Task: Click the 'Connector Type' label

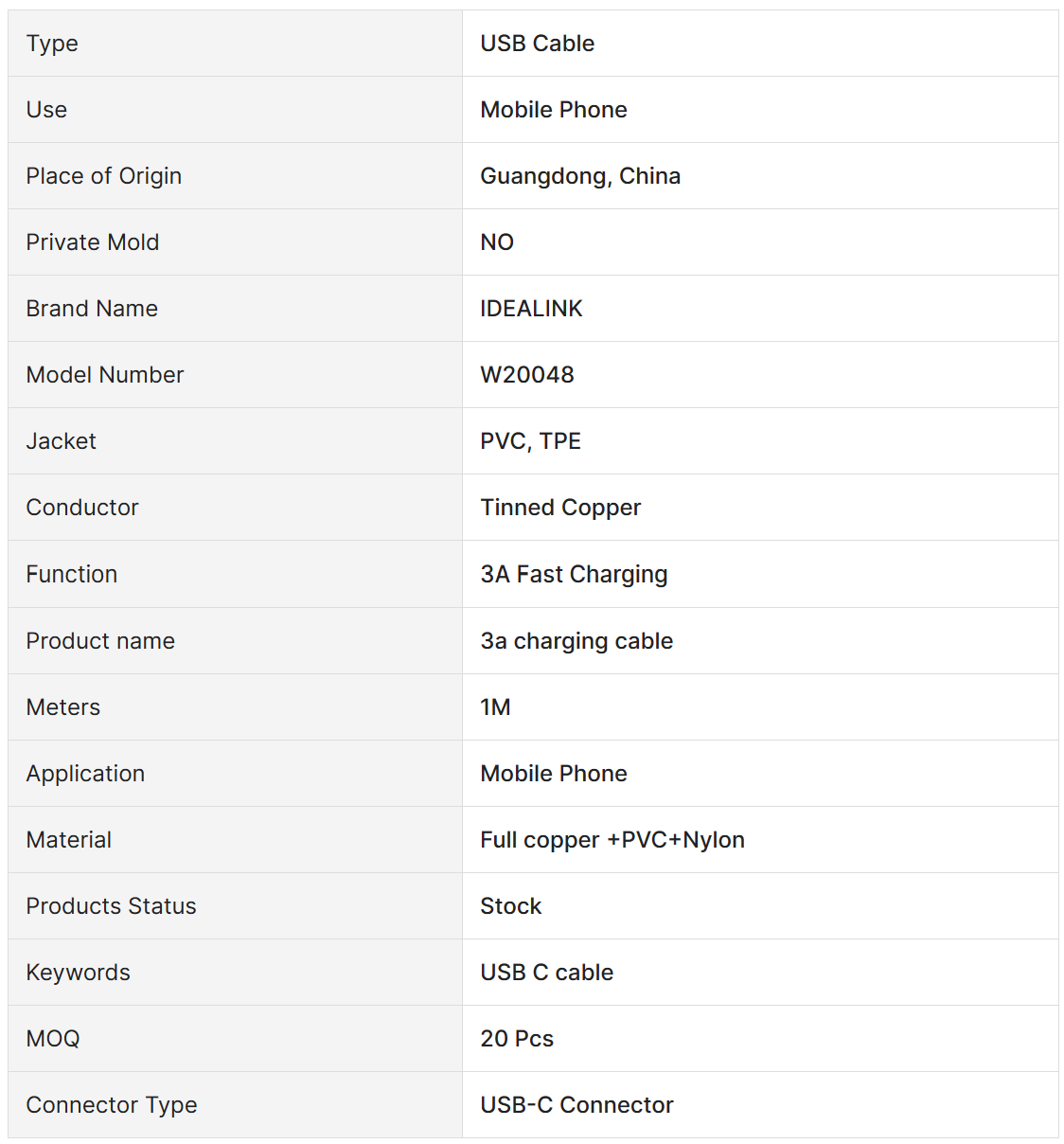Action: click(111, 1105)
